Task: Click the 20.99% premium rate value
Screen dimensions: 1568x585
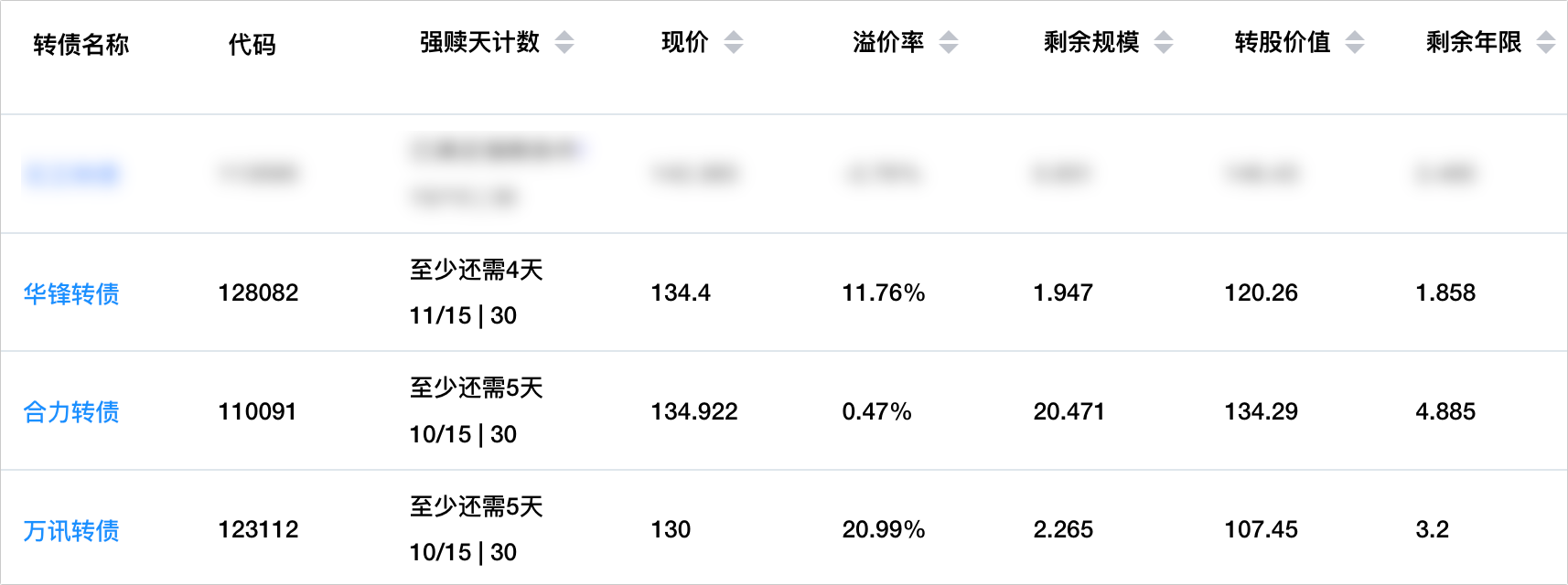Action: coord(883,529)
